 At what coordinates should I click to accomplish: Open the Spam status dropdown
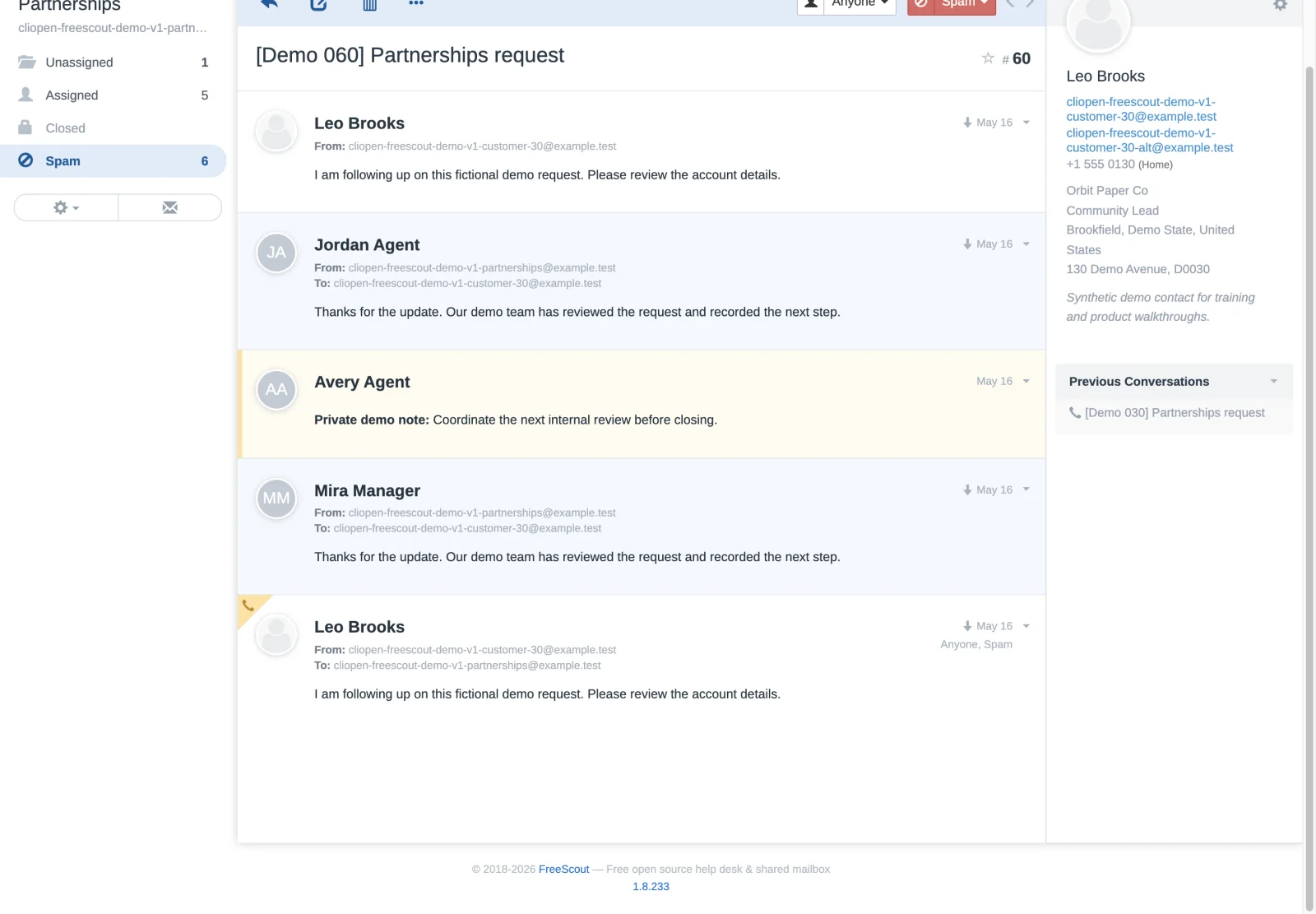tap(964, 4)
